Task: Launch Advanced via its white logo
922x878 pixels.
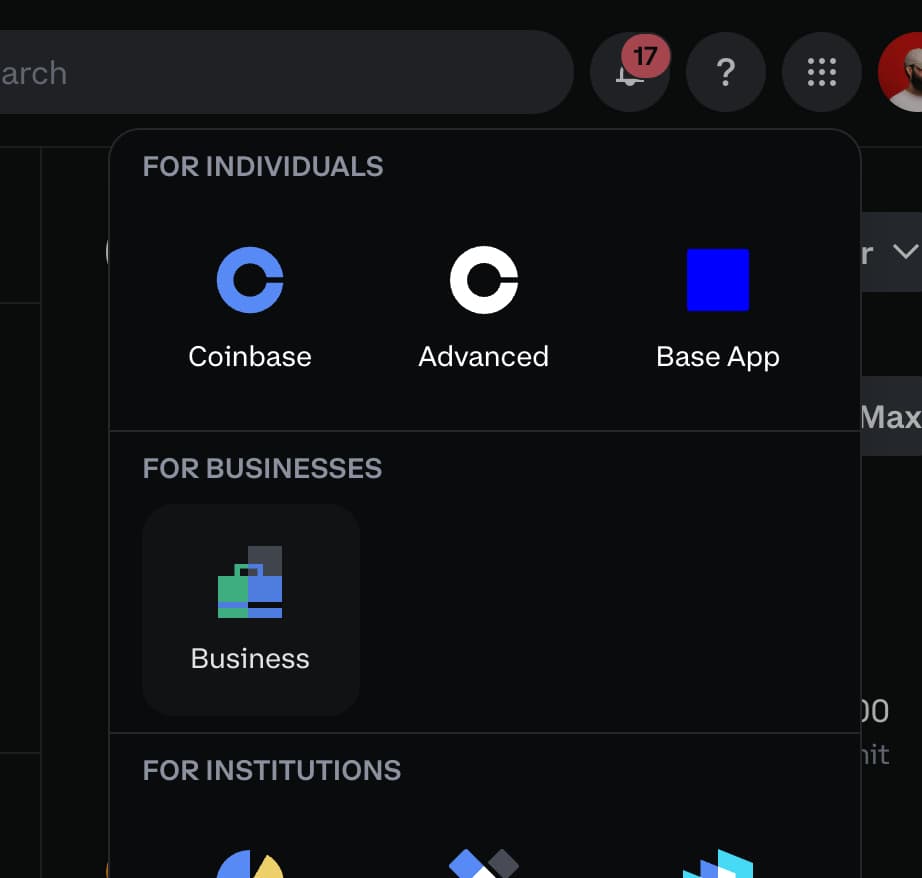Action: (x=483, y=280)
